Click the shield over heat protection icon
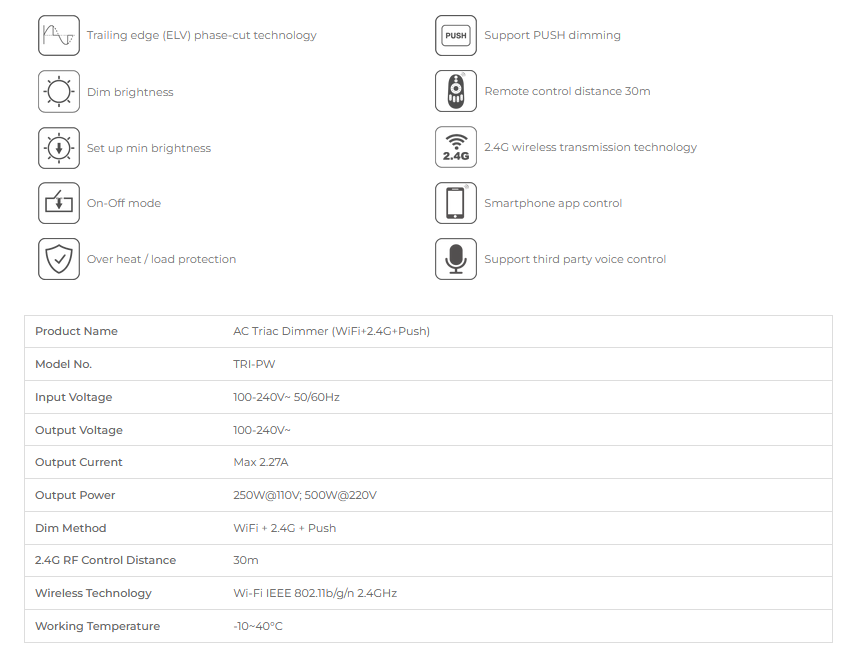Viewport: 857px width, 660px height. (59, 259)
